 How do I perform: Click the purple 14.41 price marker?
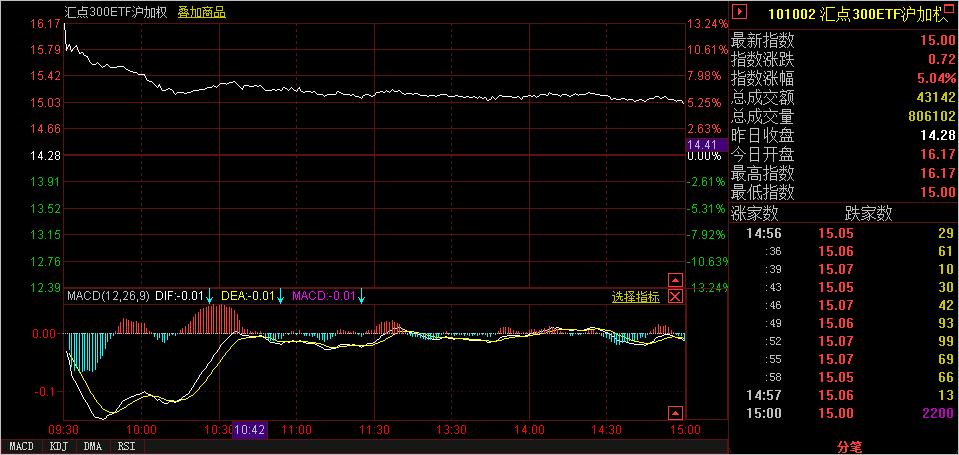pos(706,145)
